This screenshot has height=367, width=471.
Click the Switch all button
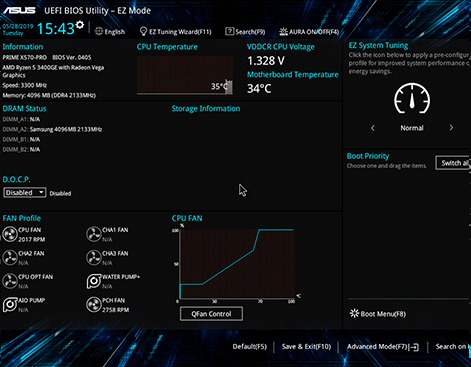453,163
